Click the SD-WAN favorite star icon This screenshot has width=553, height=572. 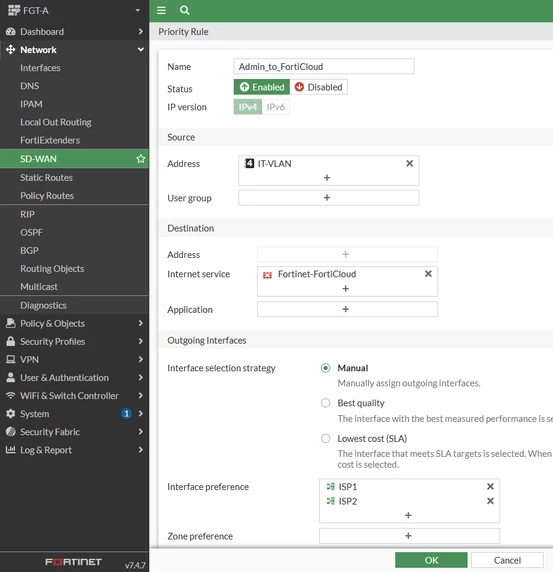click(140, 159)
